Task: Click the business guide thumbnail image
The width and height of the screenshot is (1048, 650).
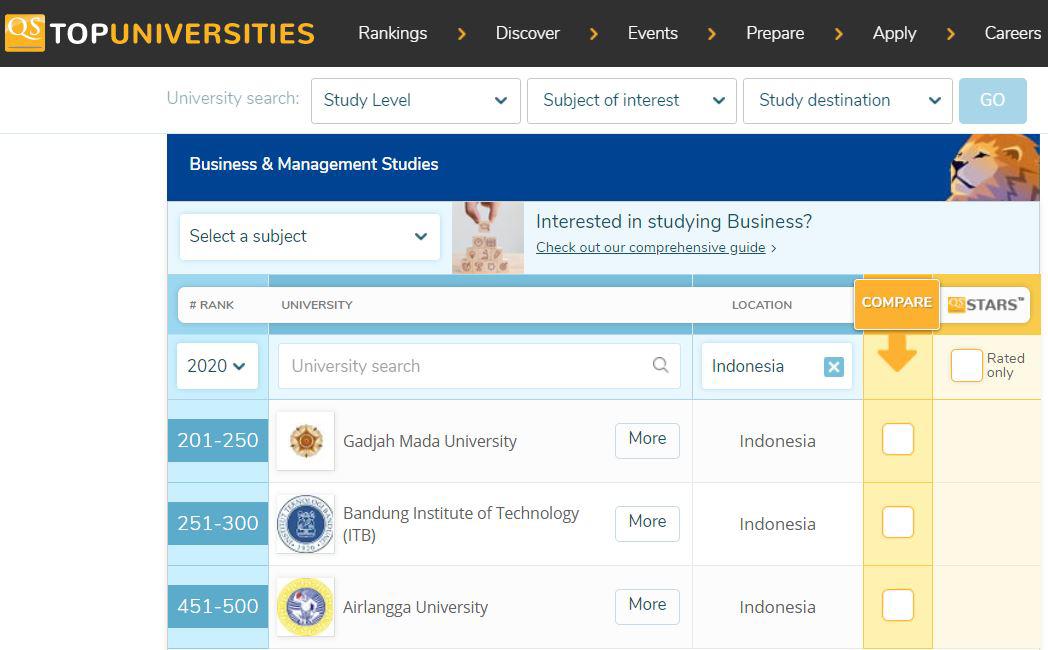Action: click(487, 237)
